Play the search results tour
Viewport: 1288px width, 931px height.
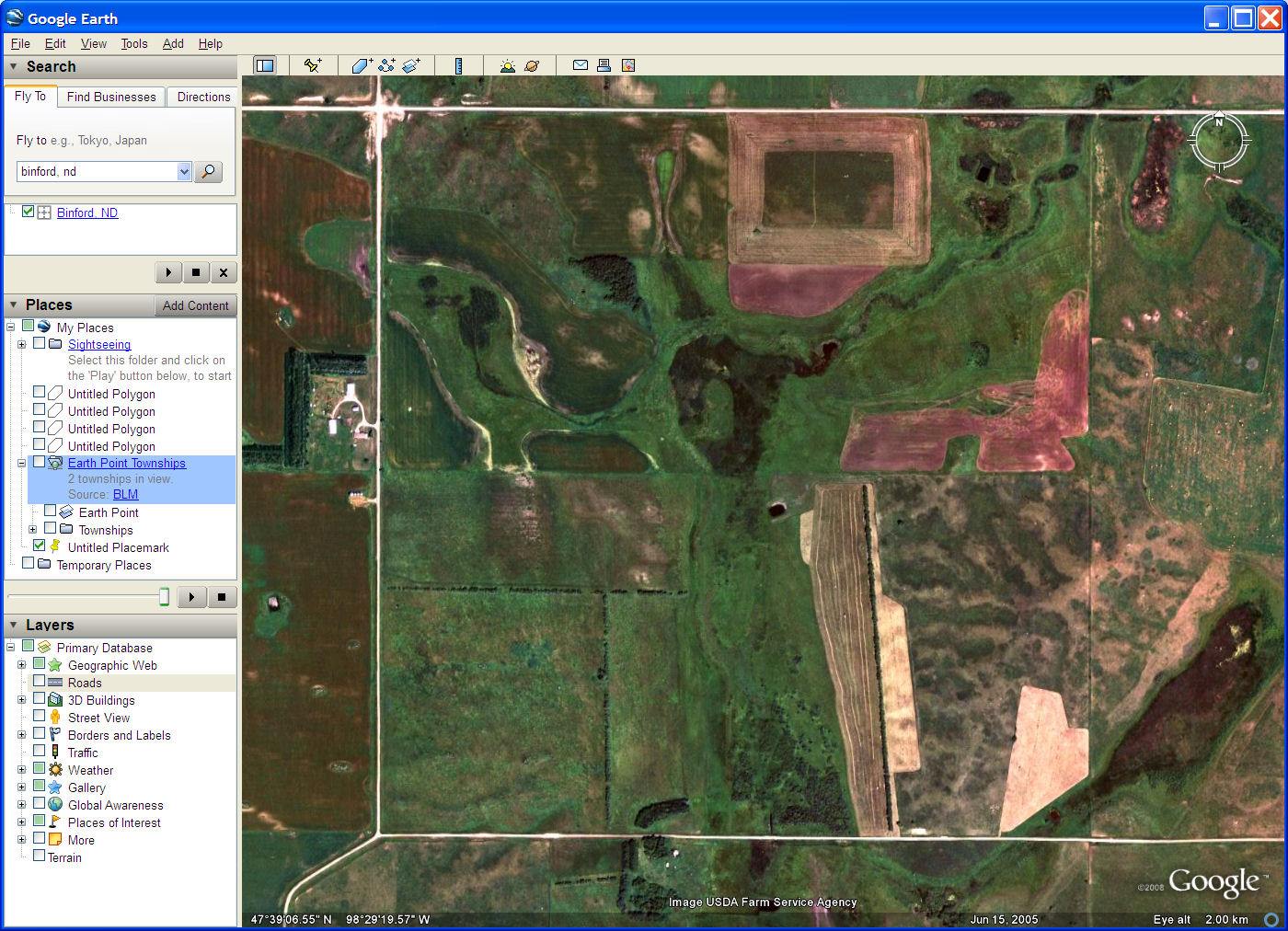coord(168,272)
